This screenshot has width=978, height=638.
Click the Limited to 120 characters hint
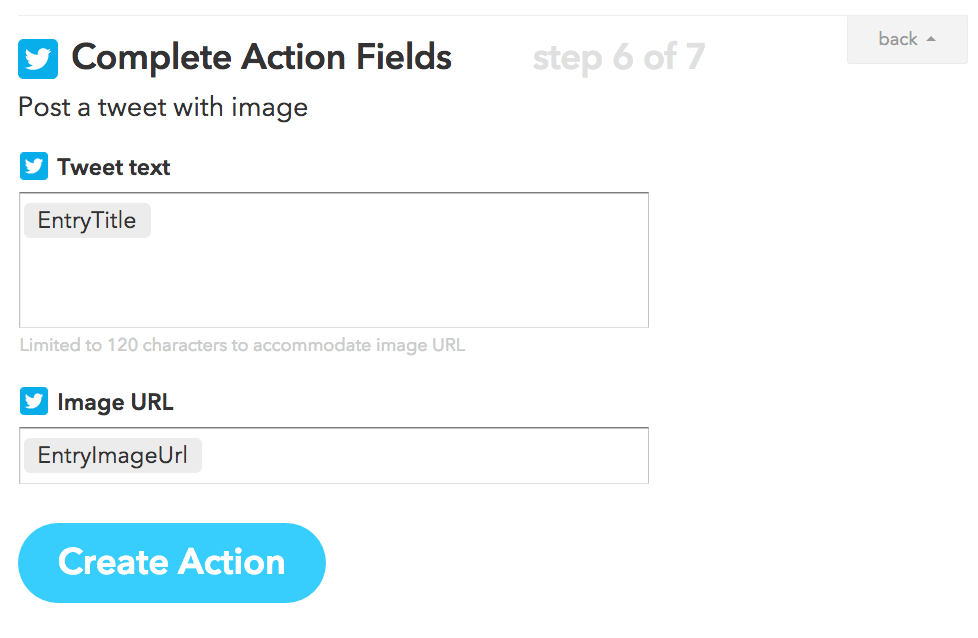242,345
